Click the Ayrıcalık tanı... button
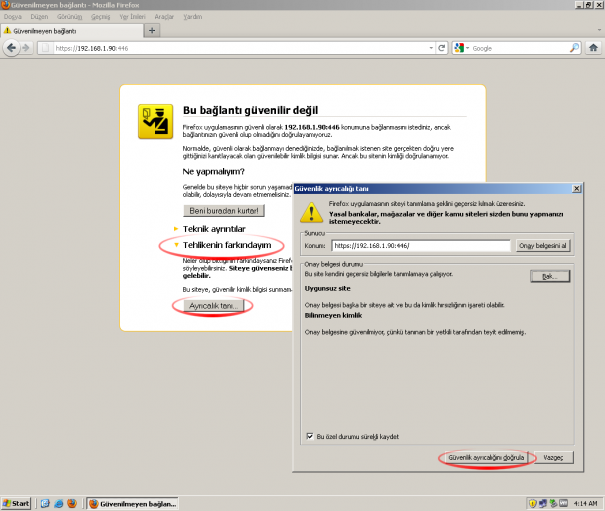The height and width of the screenshot is (511, 605). [213, 306]
